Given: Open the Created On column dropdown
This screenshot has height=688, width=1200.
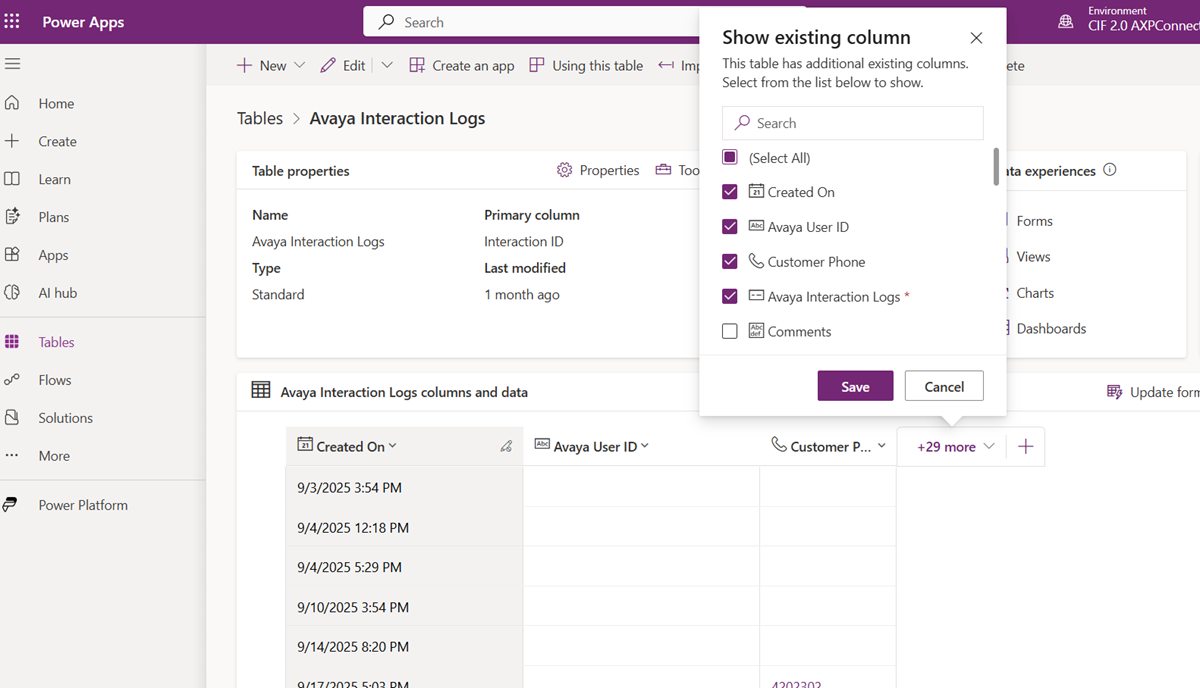Looking at the screenshot, I should pos(393,446).
